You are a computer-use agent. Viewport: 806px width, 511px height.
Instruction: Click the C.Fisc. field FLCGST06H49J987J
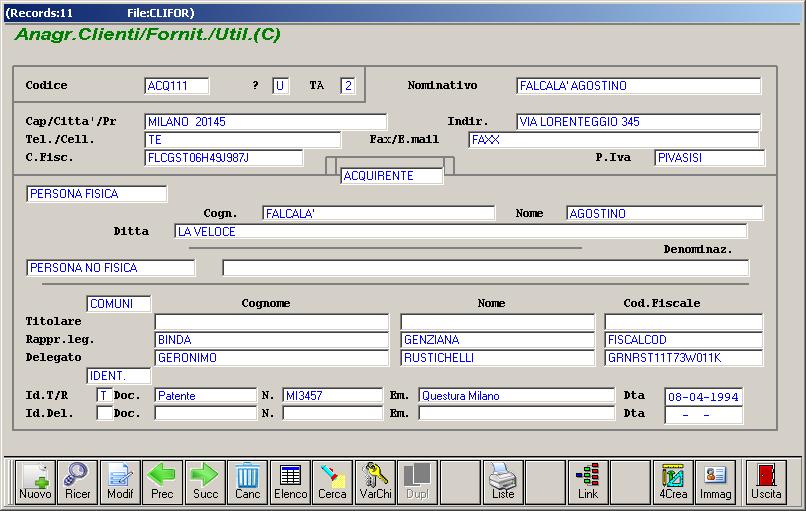point(224,158)
